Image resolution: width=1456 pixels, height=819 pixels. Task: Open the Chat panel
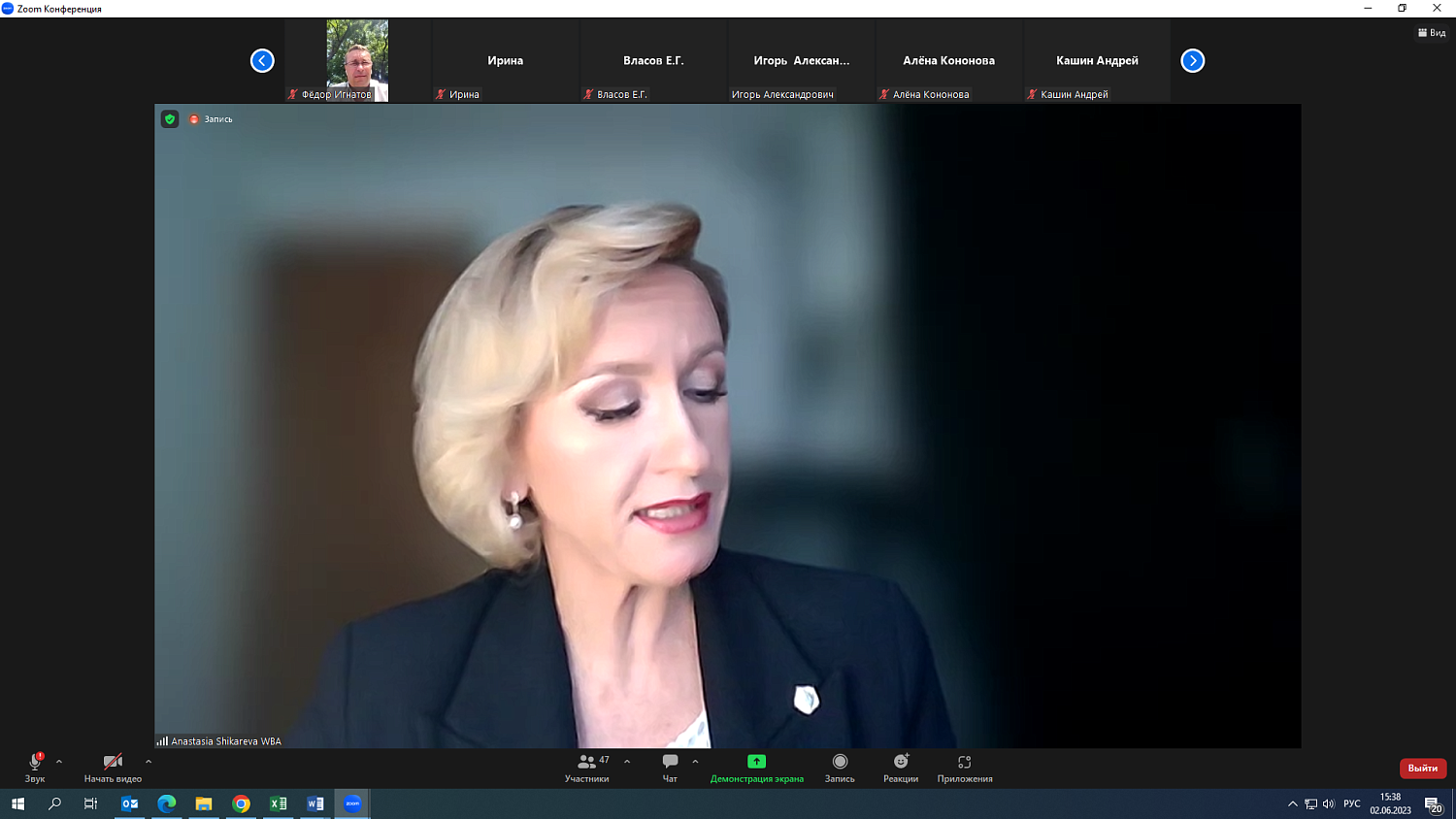[x=670, y=768]
